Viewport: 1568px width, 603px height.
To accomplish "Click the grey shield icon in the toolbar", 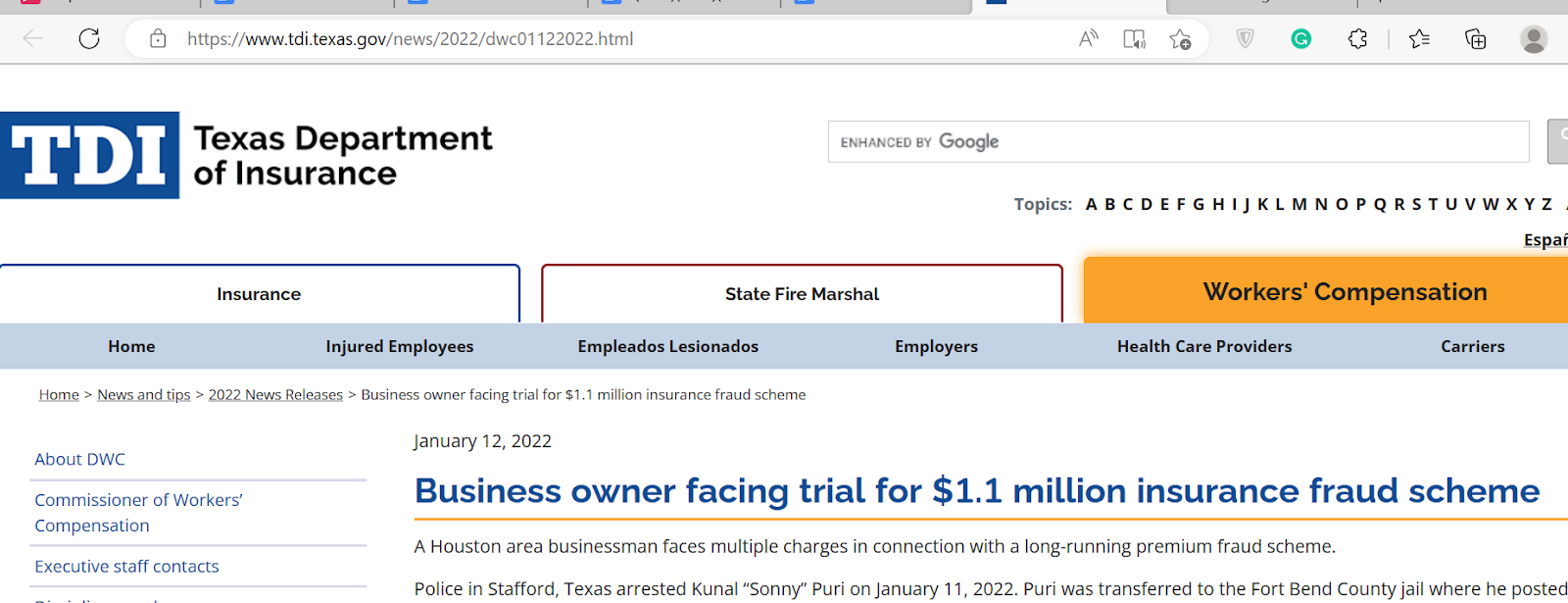I will coord(1245,39).
